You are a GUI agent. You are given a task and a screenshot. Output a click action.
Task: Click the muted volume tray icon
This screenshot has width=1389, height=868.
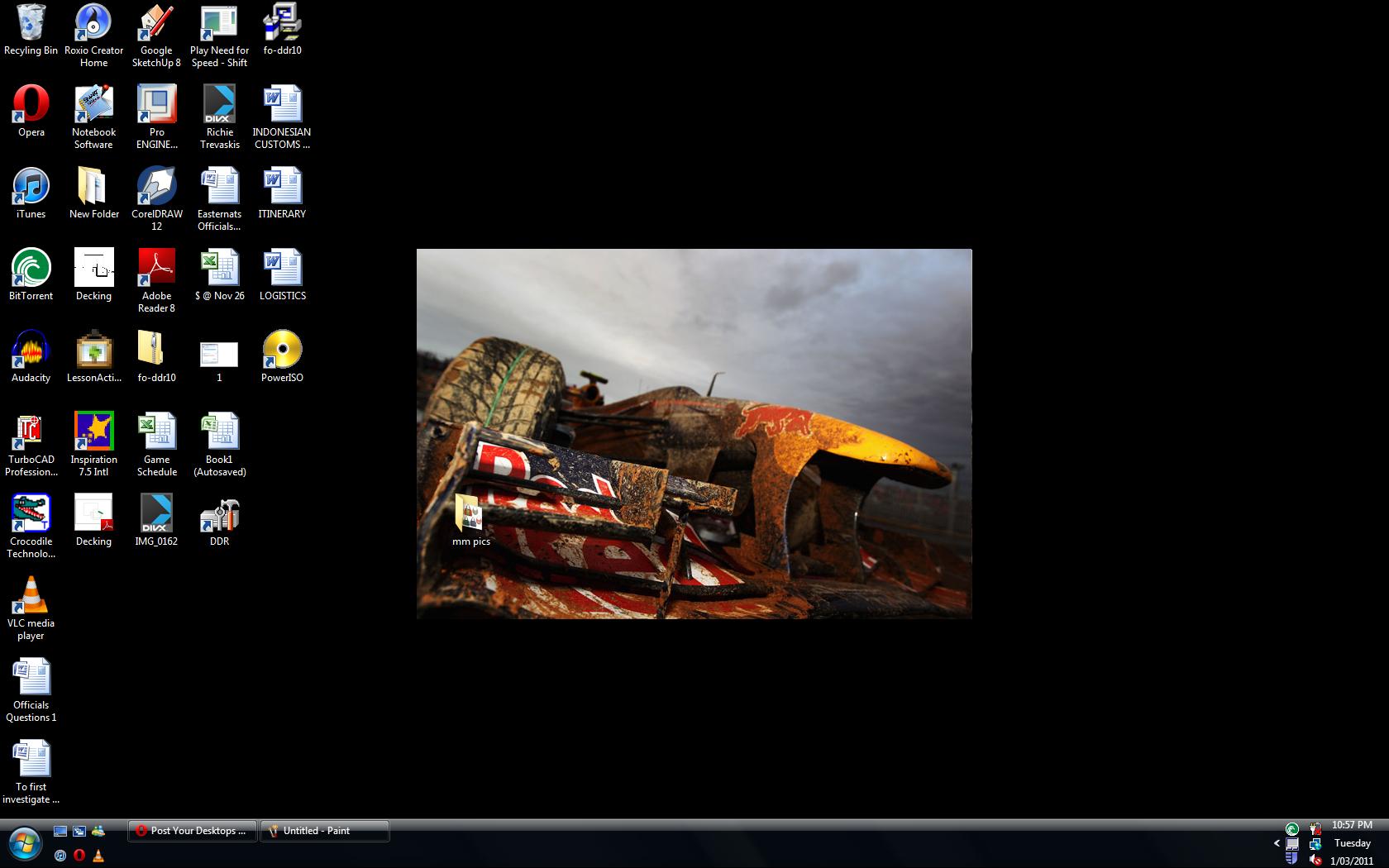point(1315,860)
